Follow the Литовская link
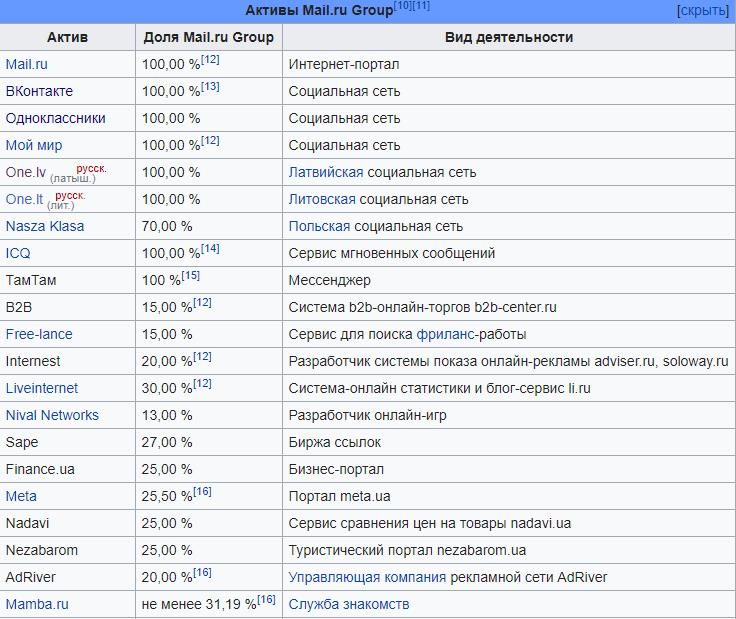The image size is (736, 619). (x=322, y=199)
